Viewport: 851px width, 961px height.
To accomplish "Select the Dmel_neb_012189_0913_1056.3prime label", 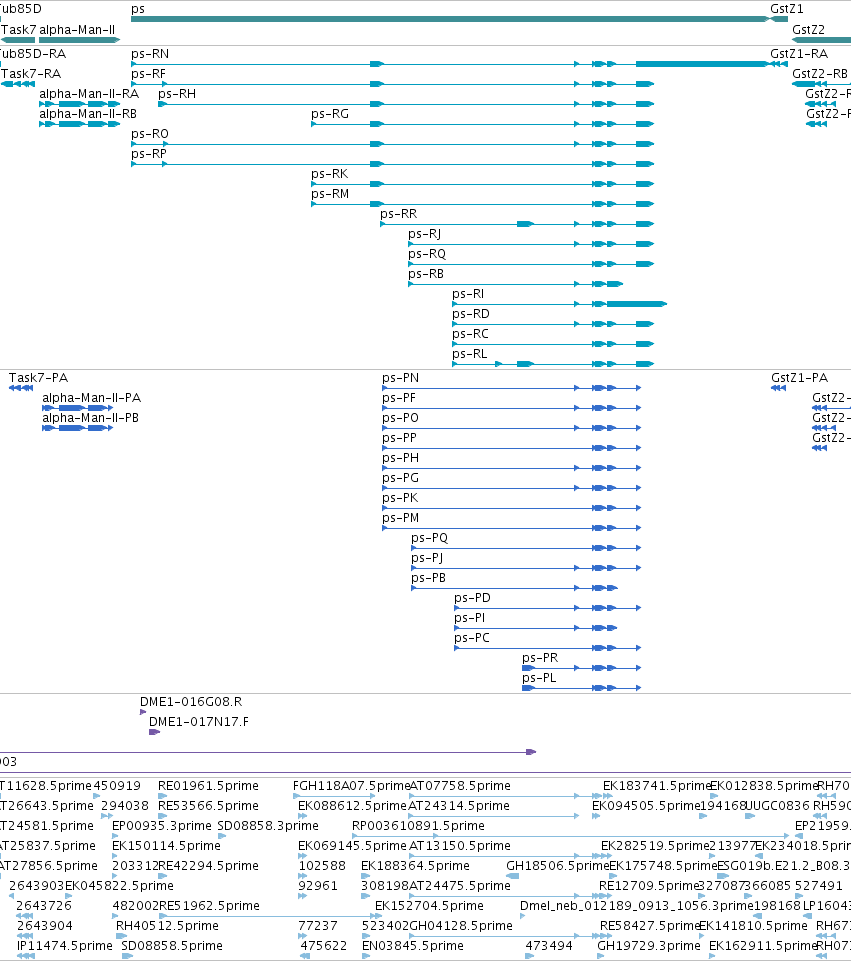I will tap(636, 906).
